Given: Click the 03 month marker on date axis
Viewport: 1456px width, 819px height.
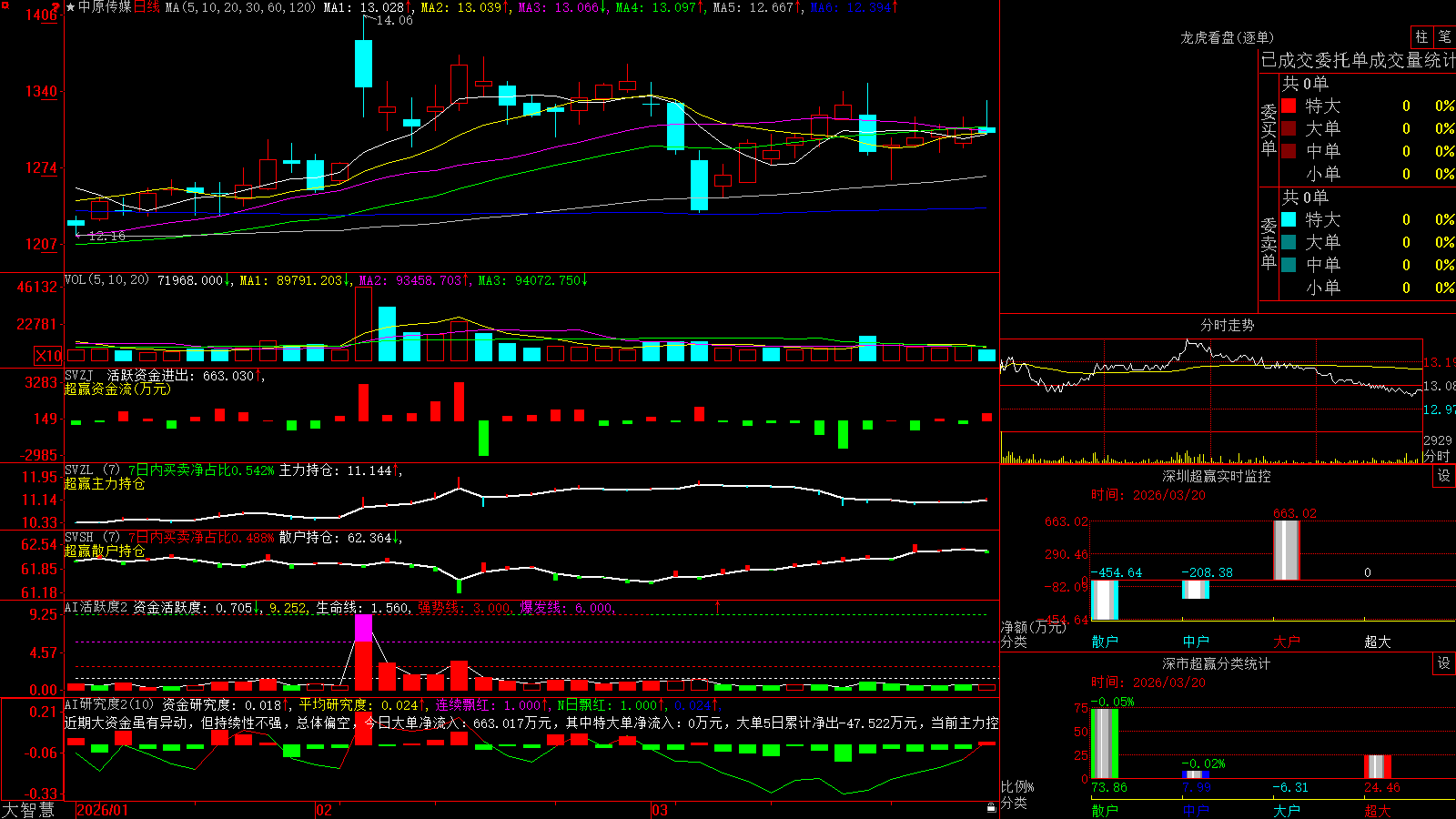Looking at the screenshot, I should click(x=660, y=810).
